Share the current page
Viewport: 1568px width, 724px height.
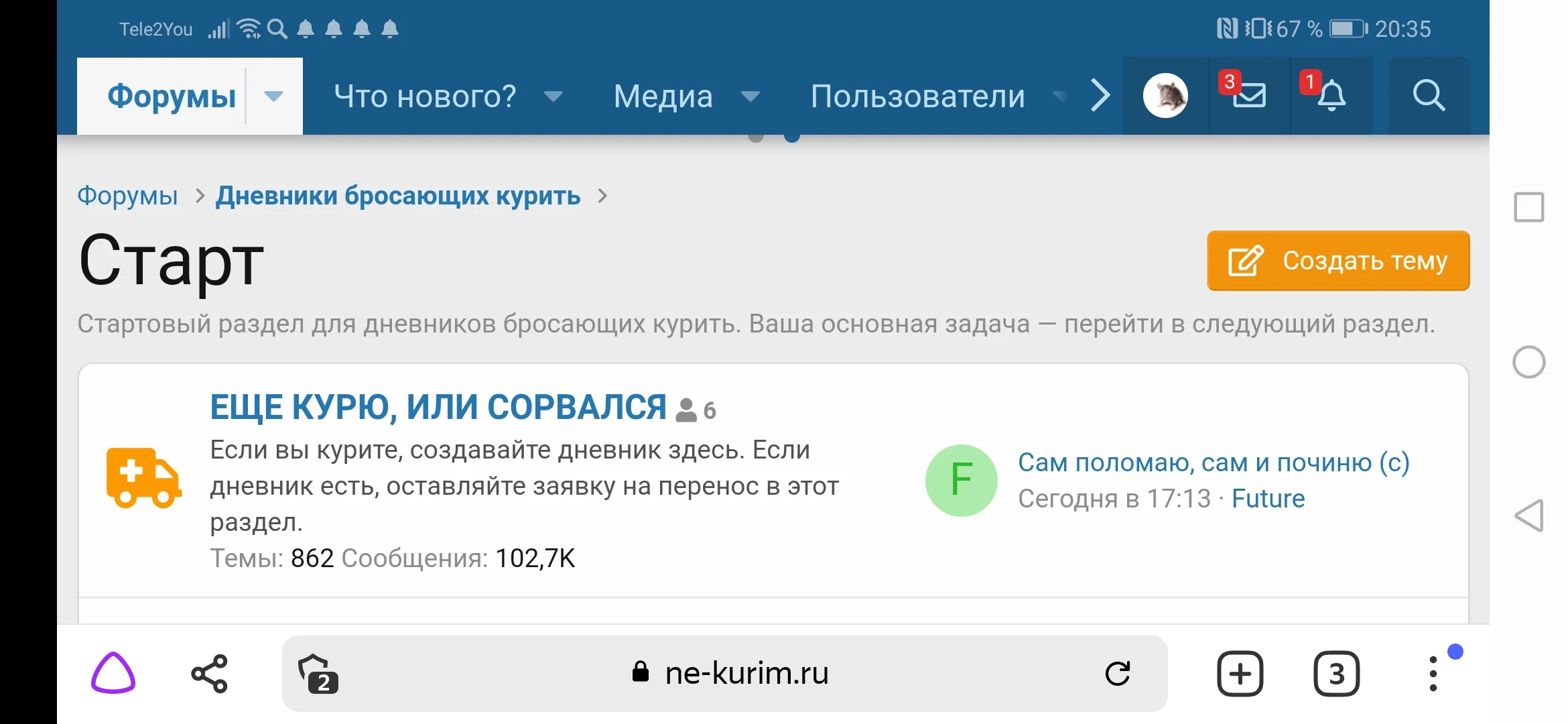click(x=208, y=673)
